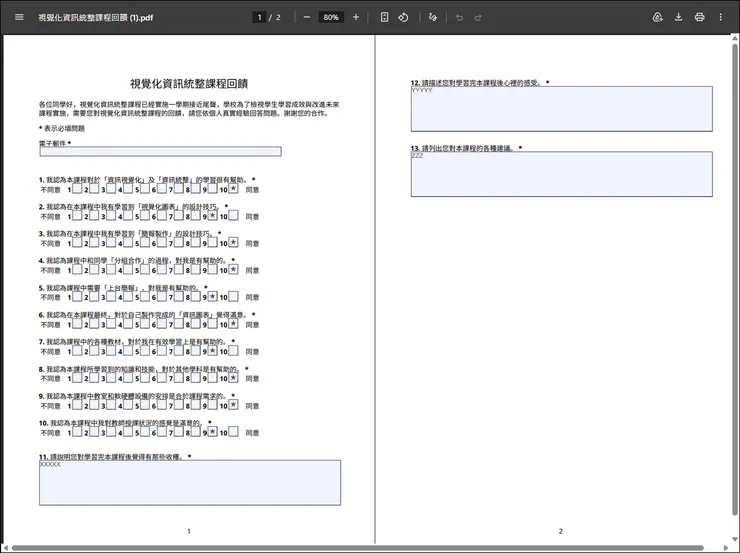Click the form title 視覺化資訊統整課程回饋
Screen dimensions: 740x553
coord(189,84)
